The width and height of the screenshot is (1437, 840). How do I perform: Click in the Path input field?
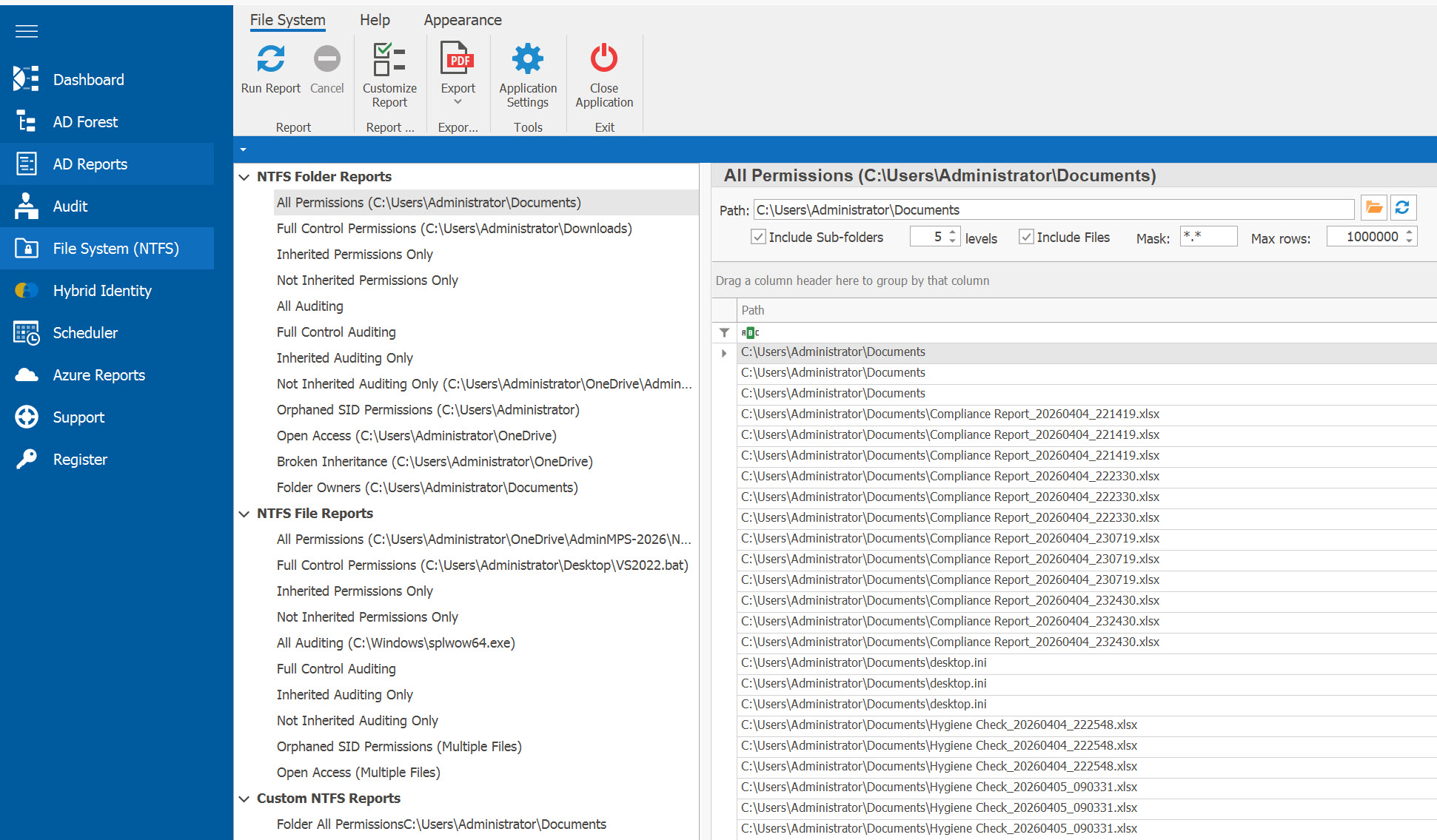point(1054,209)
